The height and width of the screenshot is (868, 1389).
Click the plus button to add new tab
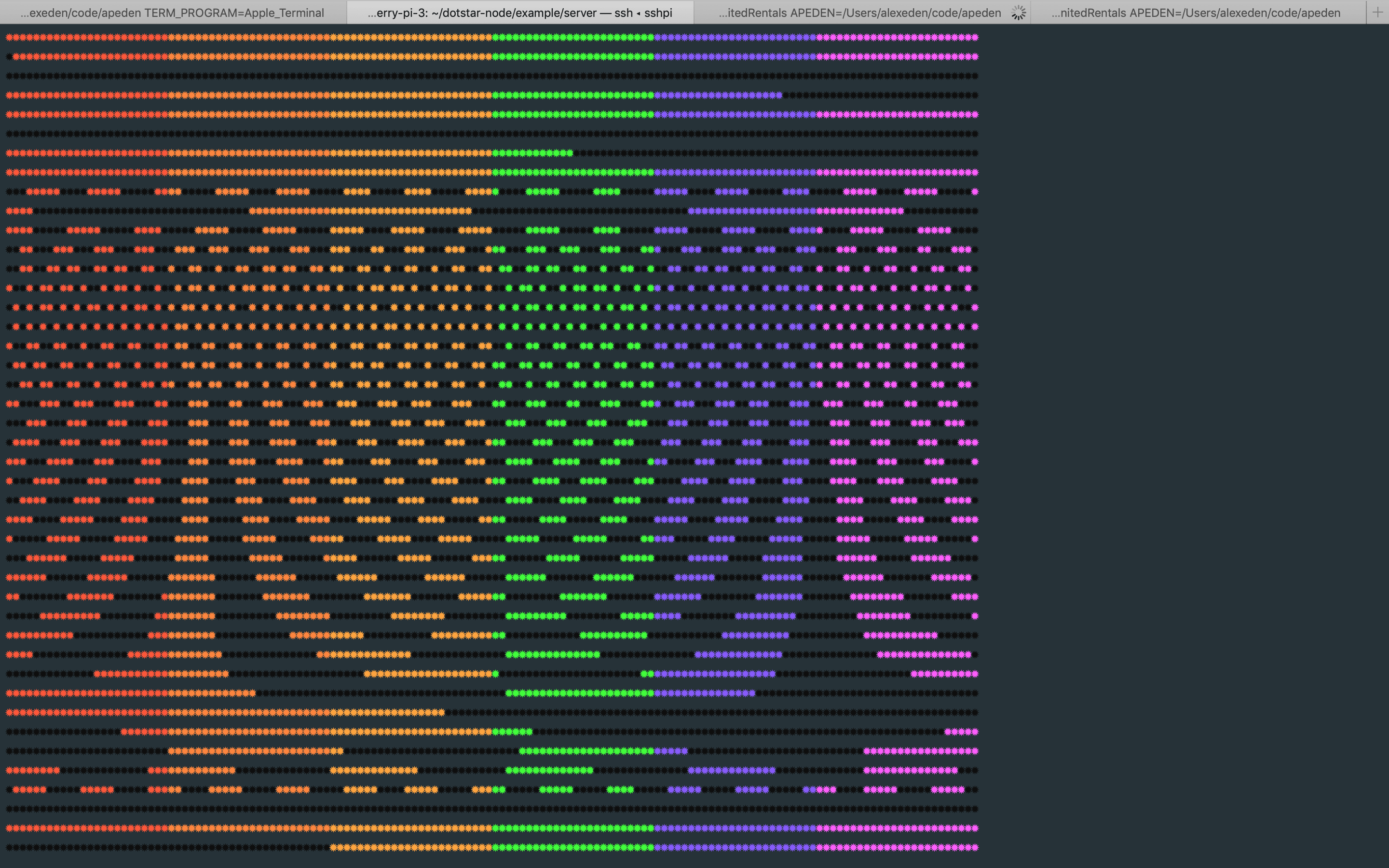click(1377, 12)
